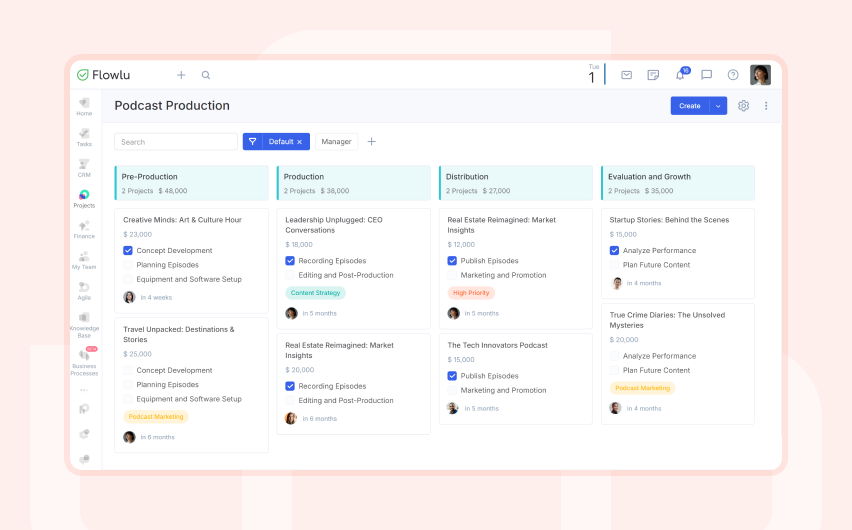This screenshot has width=852, height=530.
Task: Click the Podcast Production page title
Action: click(172, 105)
